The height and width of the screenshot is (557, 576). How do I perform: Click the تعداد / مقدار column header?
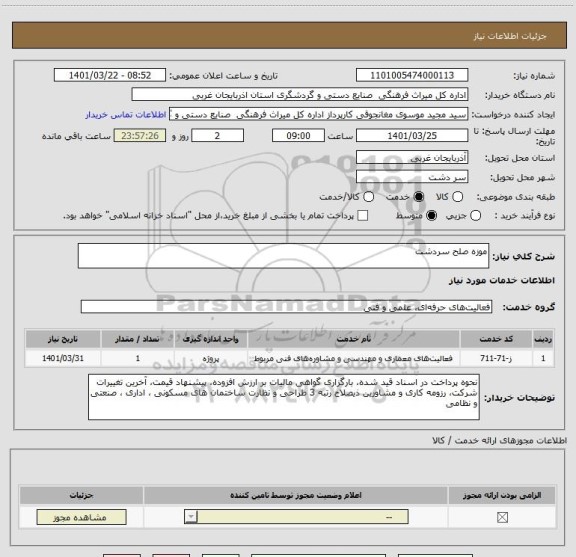tap(137, 339)
